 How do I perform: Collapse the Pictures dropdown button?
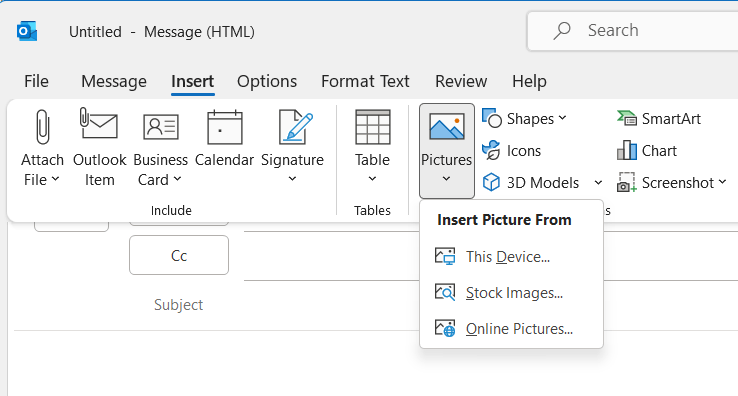point(446,151)
